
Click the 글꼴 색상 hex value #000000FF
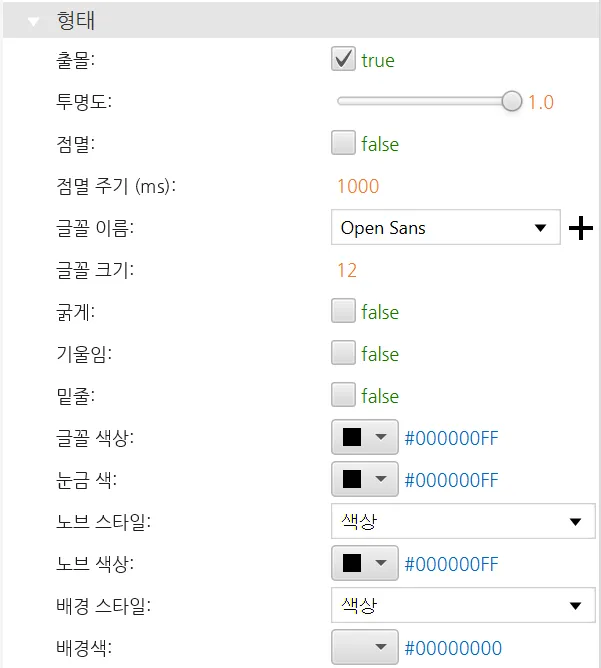point(451,438)
